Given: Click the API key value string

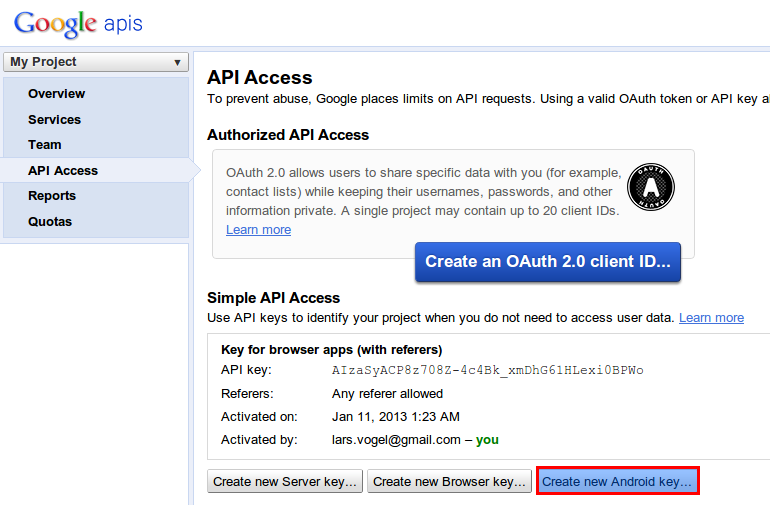Looking at the screenshot, I should [487, 370].
